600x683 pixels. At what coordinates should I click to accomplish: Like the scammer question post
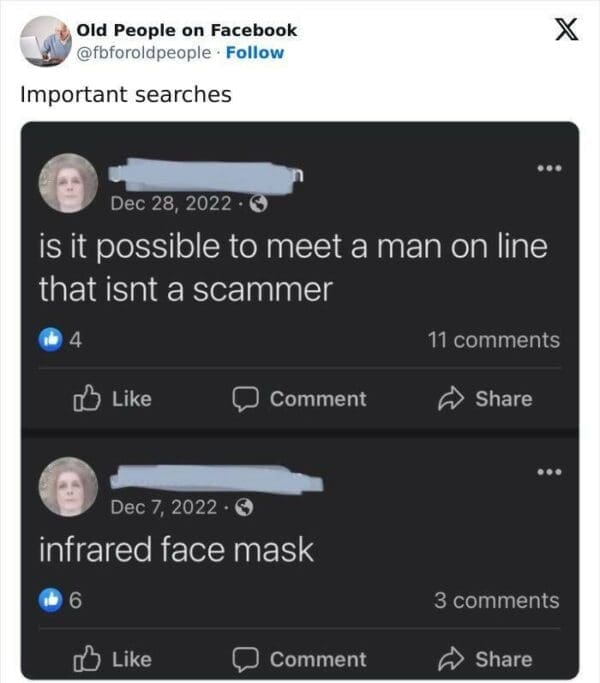point(114,398)
